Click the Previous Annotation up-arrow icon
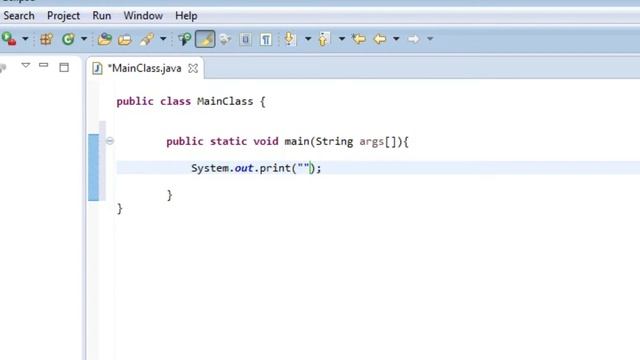The width and height of the screenshot is (640, 360). [324, 39]
